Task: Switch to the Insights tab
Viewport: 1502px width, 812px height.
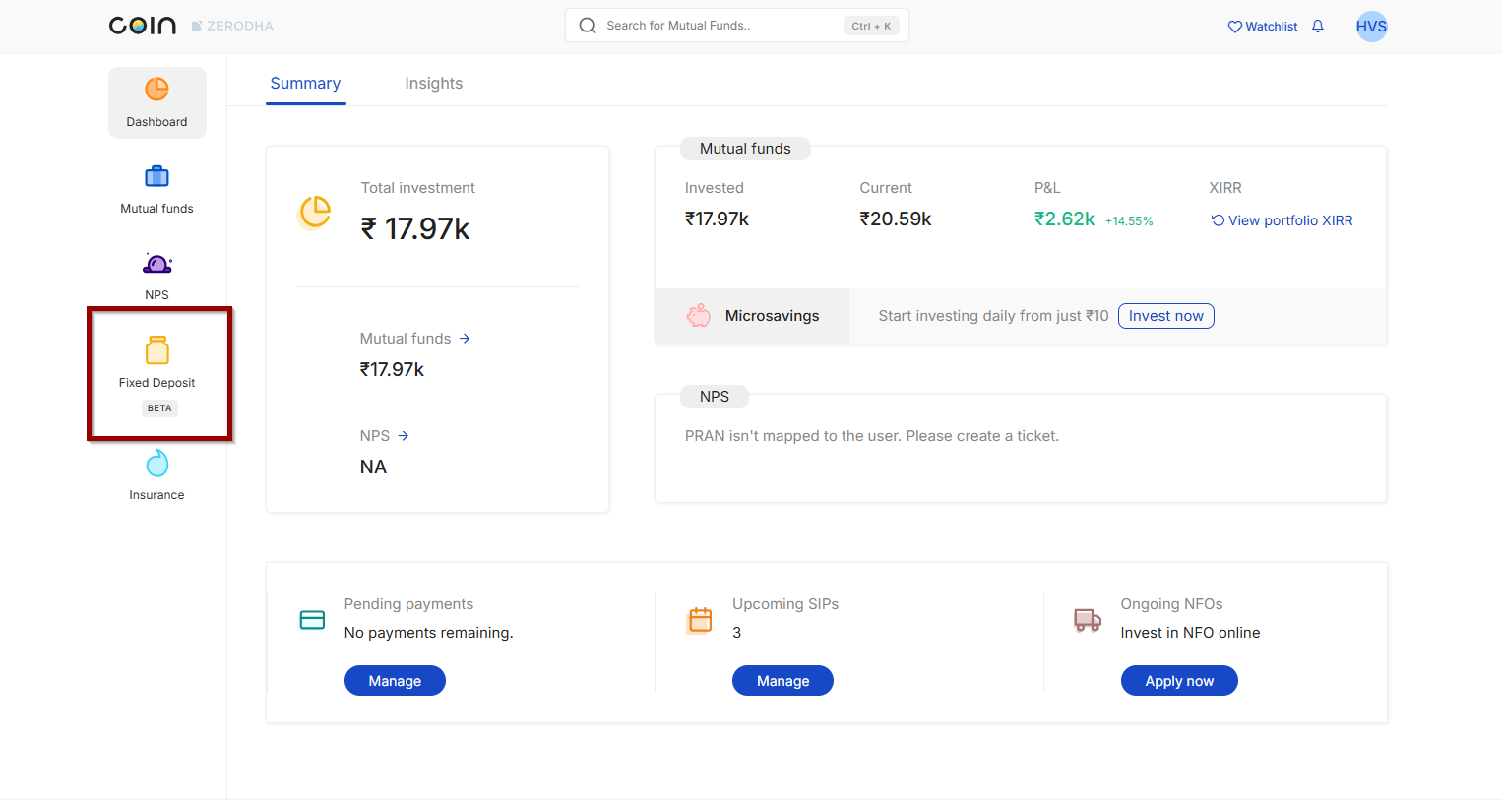Action: pyautogui.click(x=433, y=84)
